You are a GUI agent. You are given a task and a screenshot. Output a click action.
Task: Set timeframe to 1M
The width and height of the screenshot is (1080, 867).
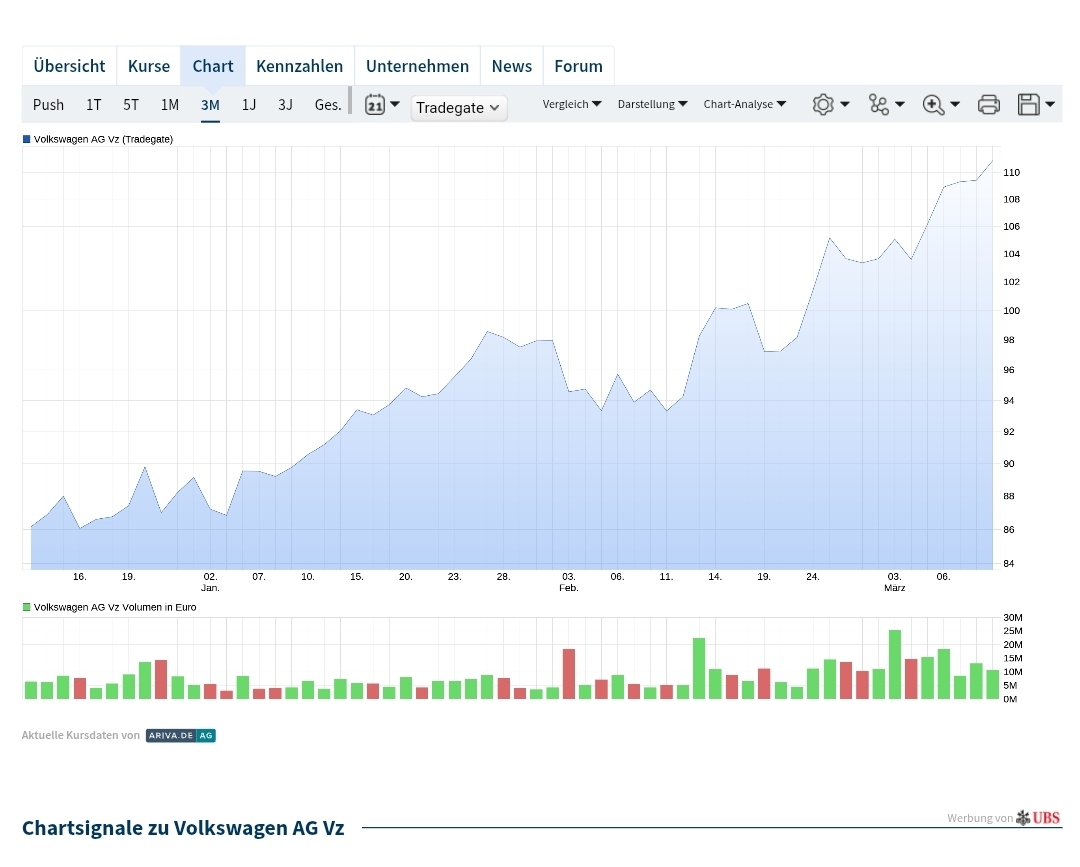point(169,105)
